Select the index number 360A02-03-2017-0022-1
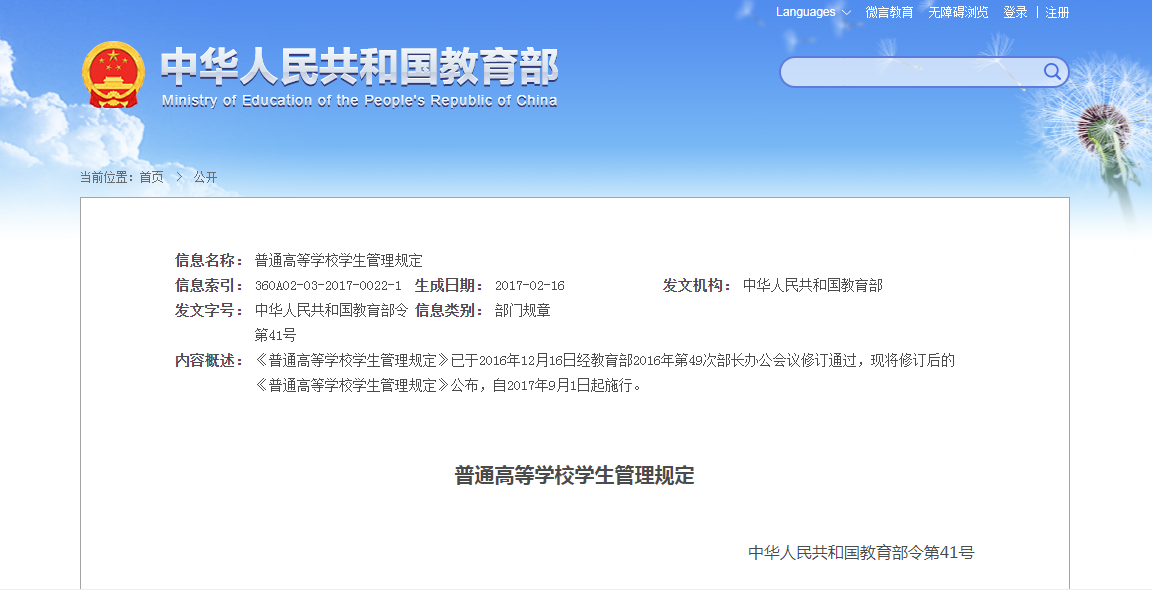Image resolution: width=1152 pixels, height=593 pixels. (x=328, y=286)
